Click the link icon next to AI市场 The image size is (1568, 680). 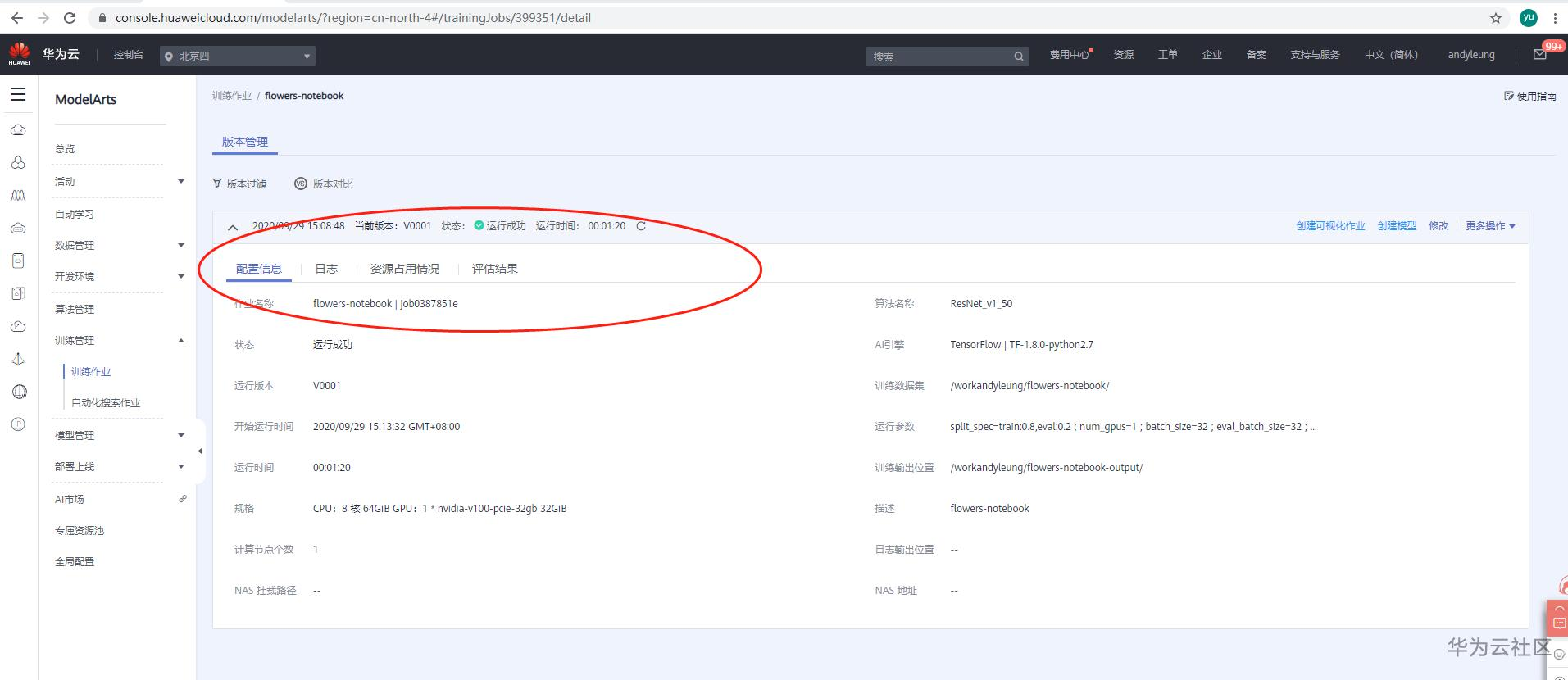183,498
